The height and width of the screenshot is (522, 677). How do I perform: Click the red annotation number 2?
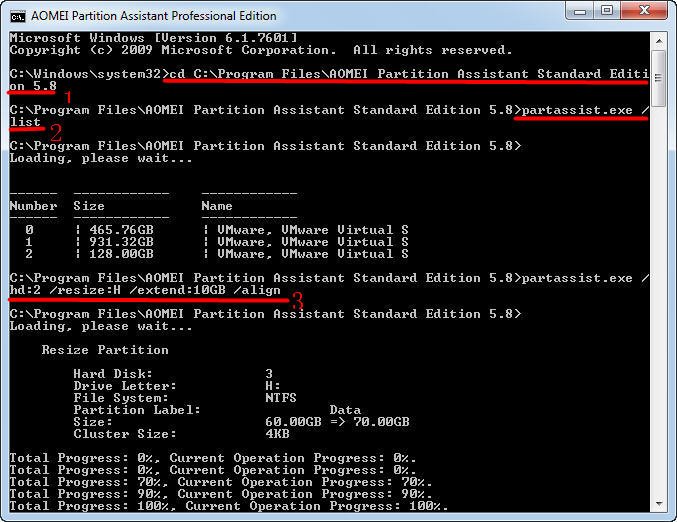(x=55, y=131)
